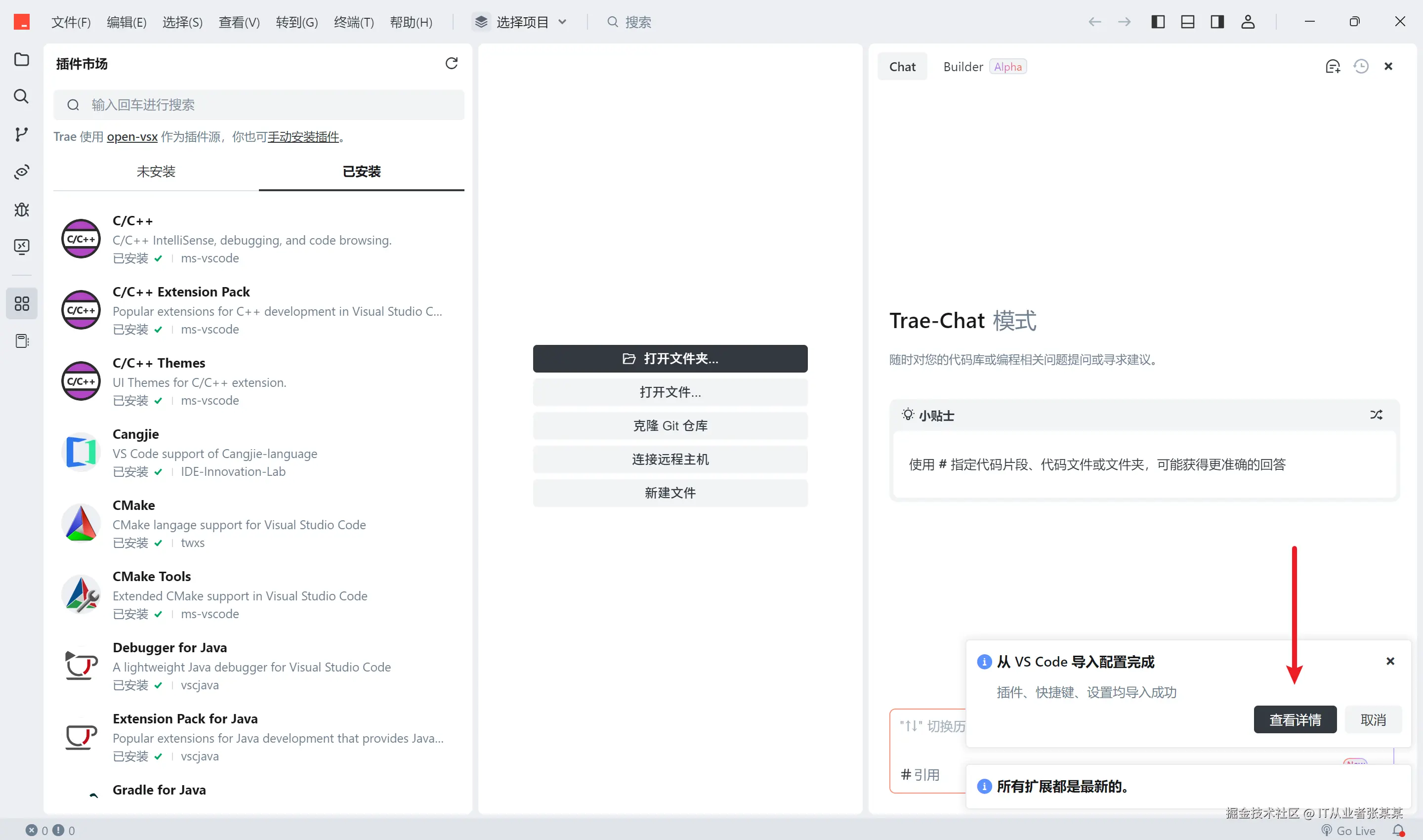1423x840 pixels.
Task: Start a new chat session icon
Action: click(1333, 67)
